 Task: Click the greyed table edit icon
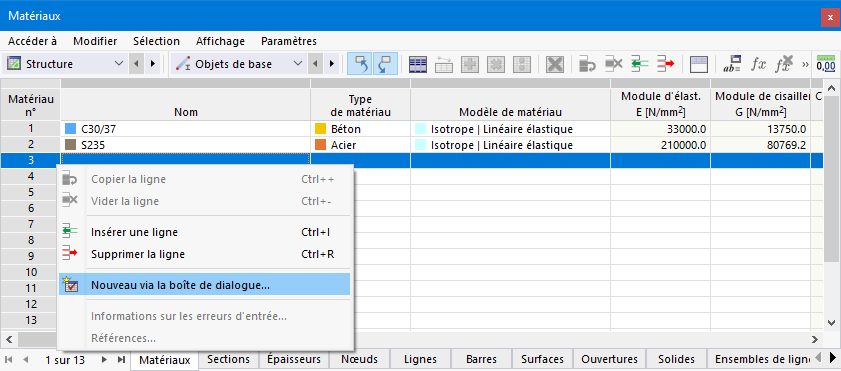(444, 64)
